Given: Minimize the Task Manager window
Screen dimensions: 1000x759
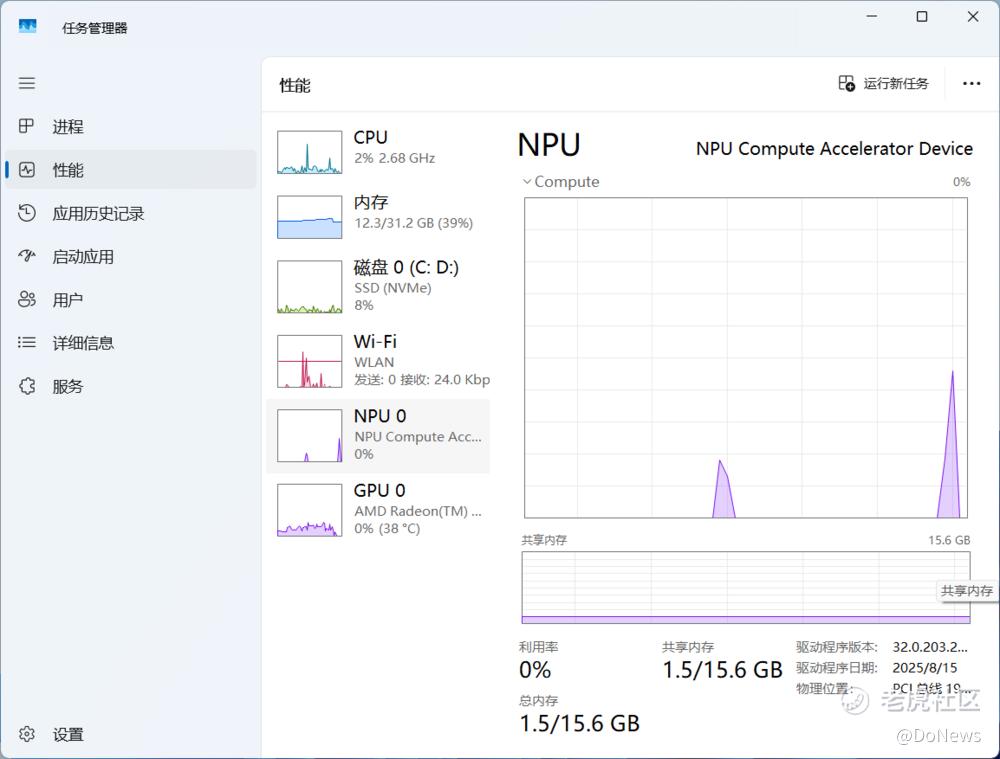Looking at the screenshot, I should pos(872,17).
